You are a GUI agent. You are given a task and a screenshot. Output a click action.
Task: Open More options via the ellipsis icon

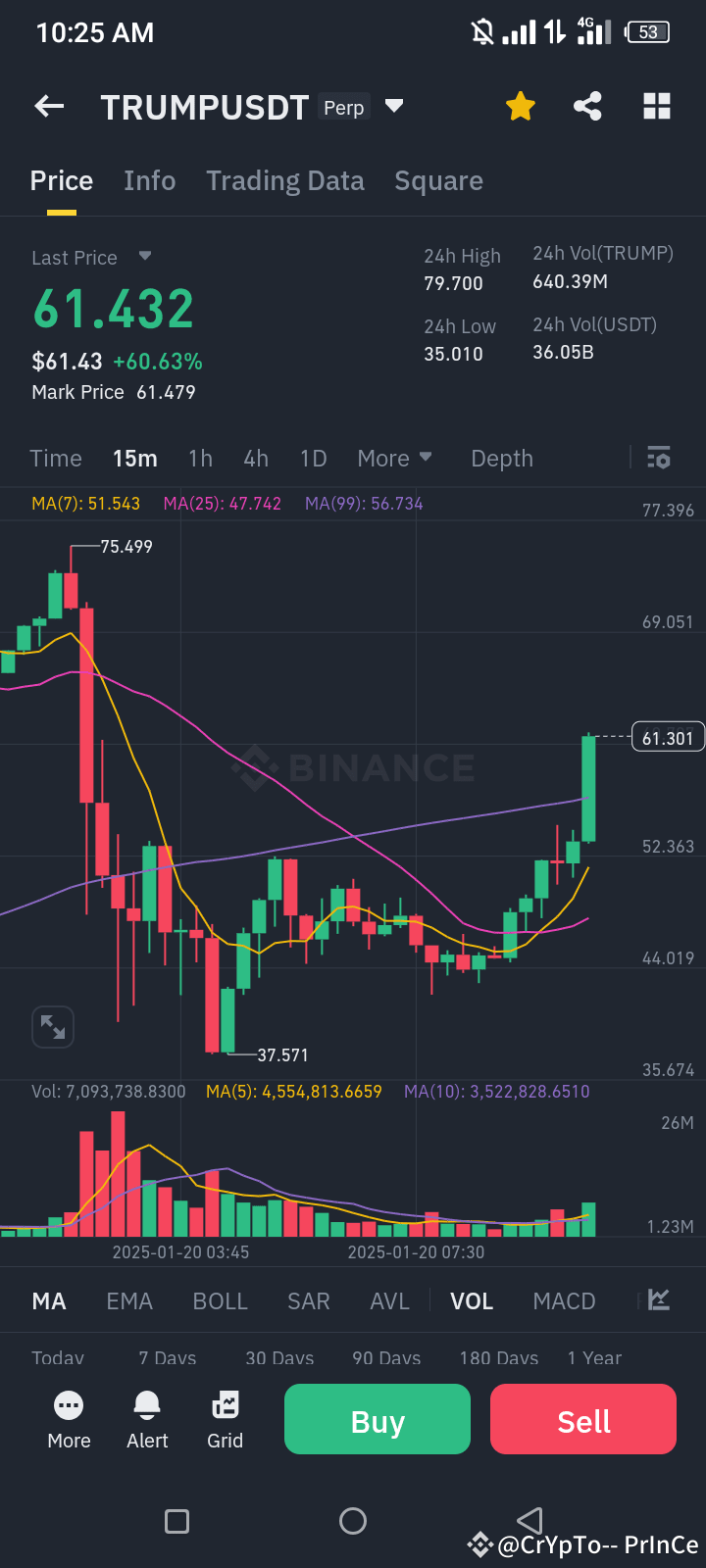coord(69,1419)
